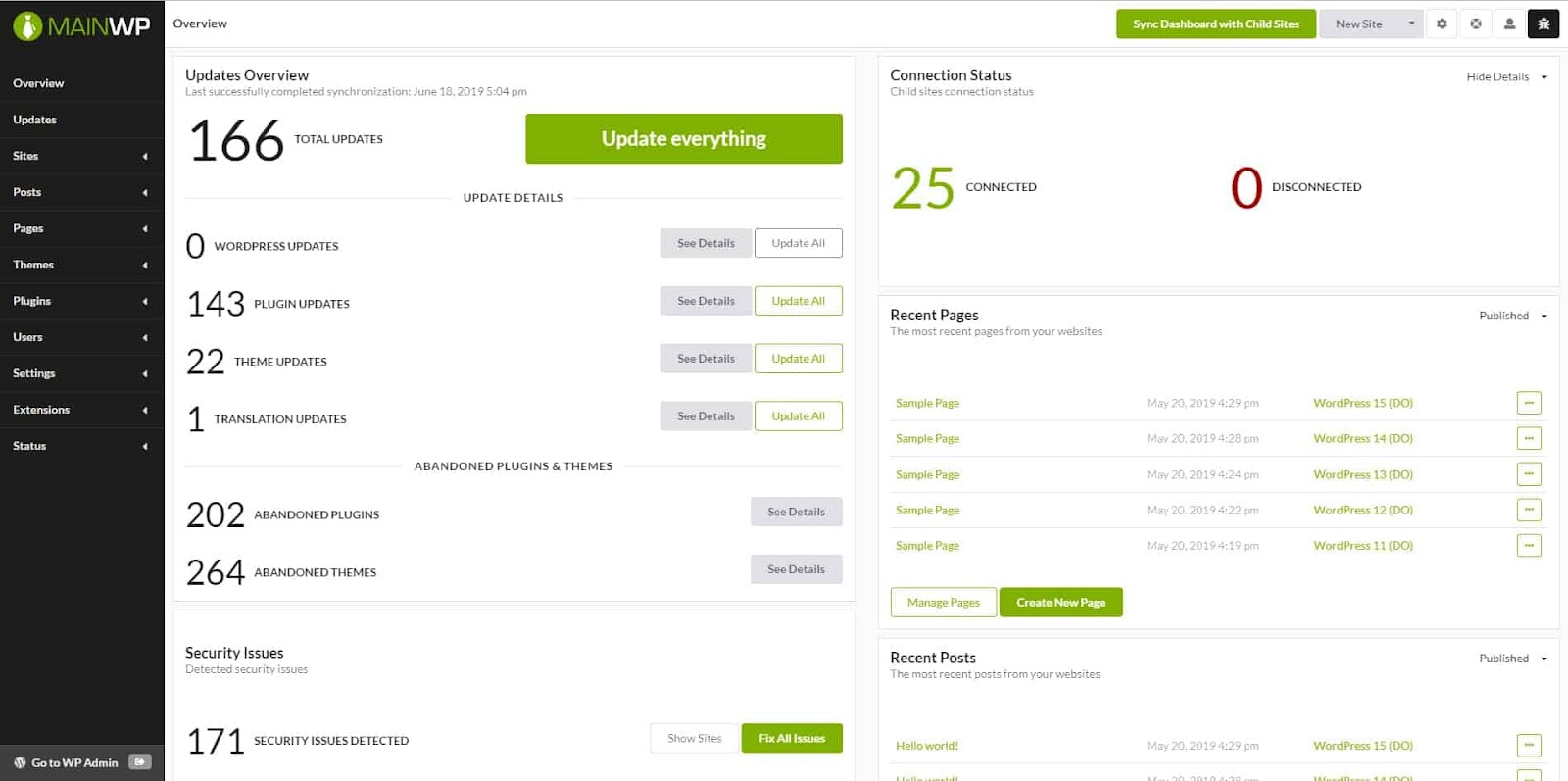Click the Update everything button
This screenshot has width=1568, height=781.
pyautogui.click(x=684, y=138)
